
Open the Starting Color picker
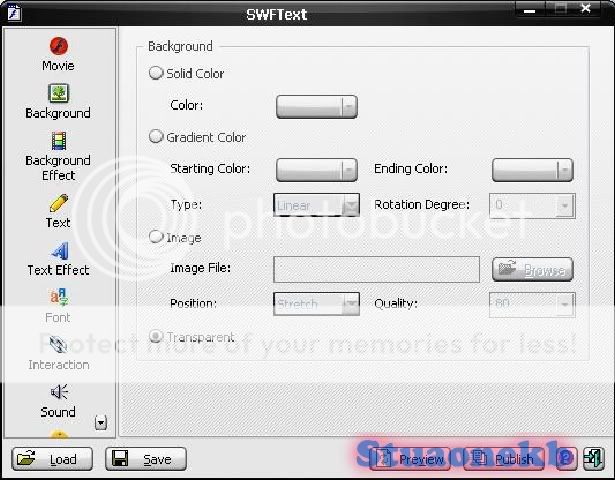pos(317,170)
